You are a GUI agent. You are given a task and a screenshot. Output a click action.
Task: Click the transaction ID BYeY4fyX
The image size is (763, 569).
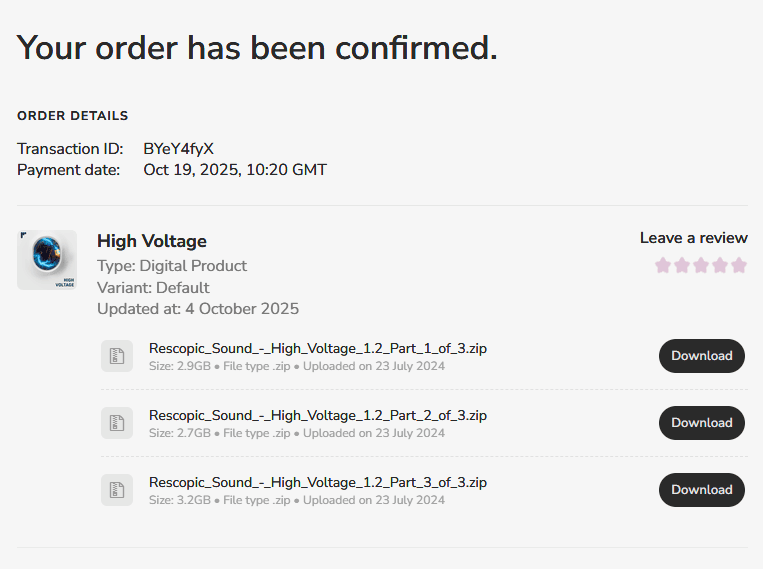click(x=178, y=148)
